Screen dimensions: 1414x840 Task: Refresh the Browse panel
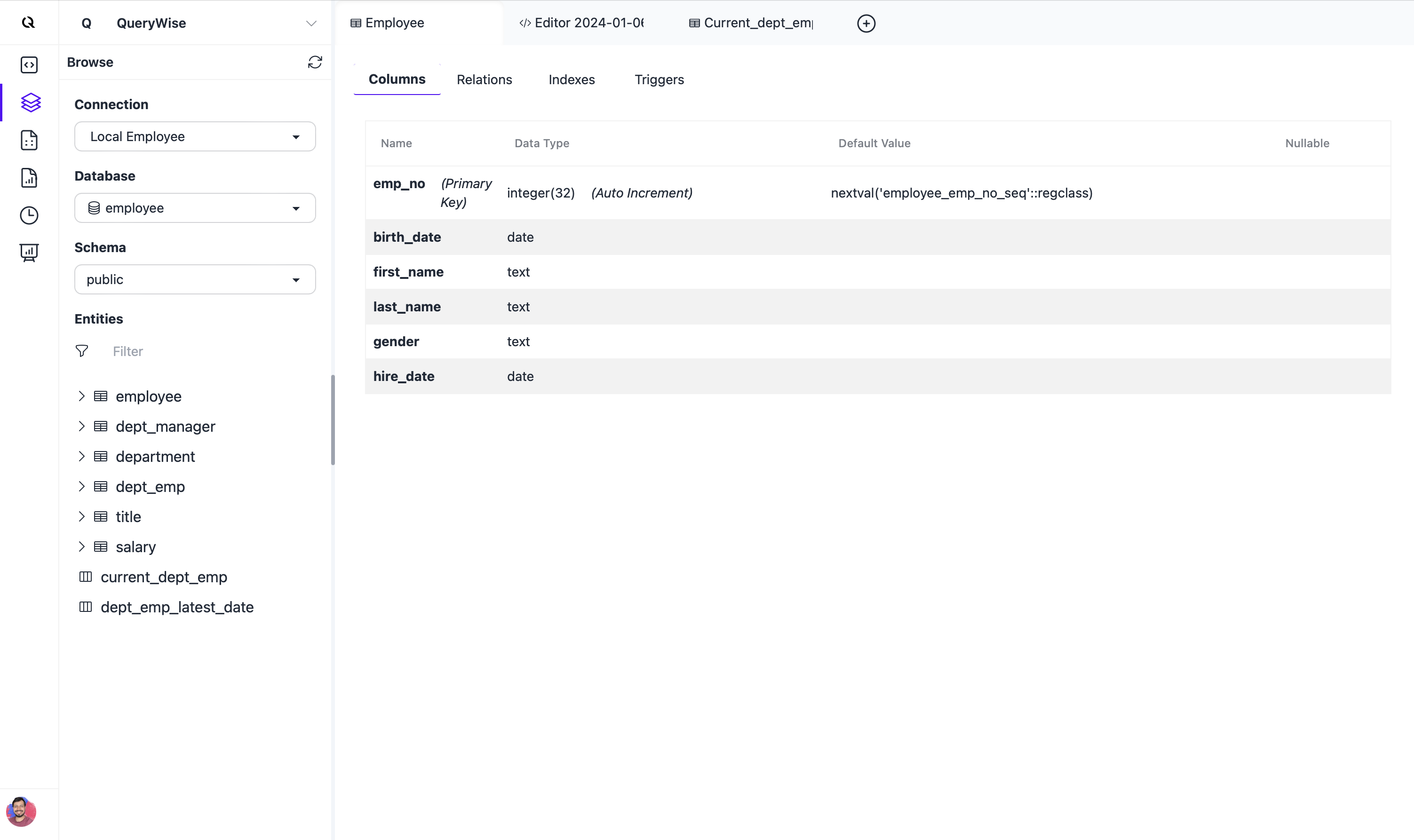pyautogui.click(x=315, y=62)
